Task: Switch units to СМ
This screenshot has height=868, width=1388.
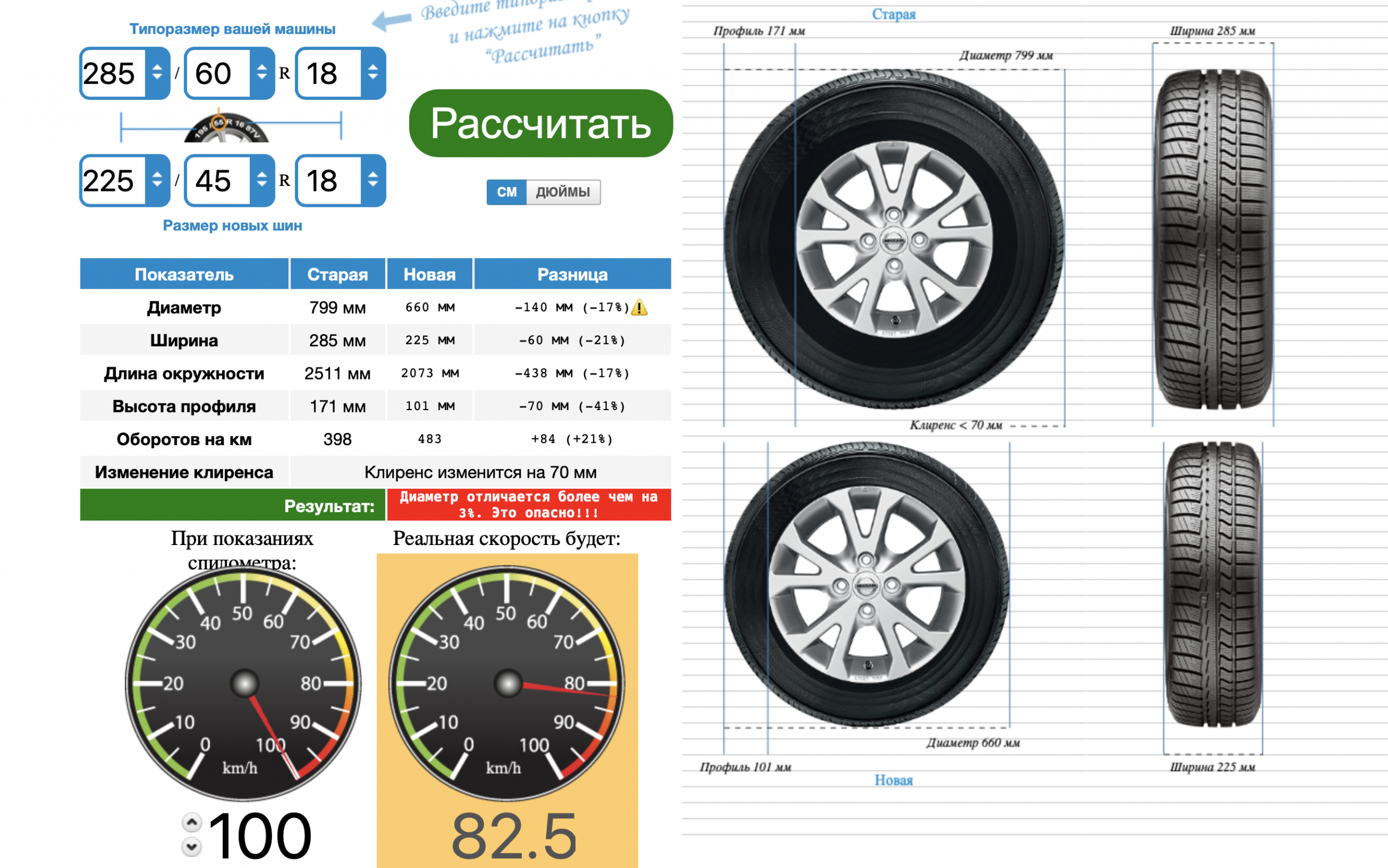Action: pyautogui.click(x=506, y=191)
